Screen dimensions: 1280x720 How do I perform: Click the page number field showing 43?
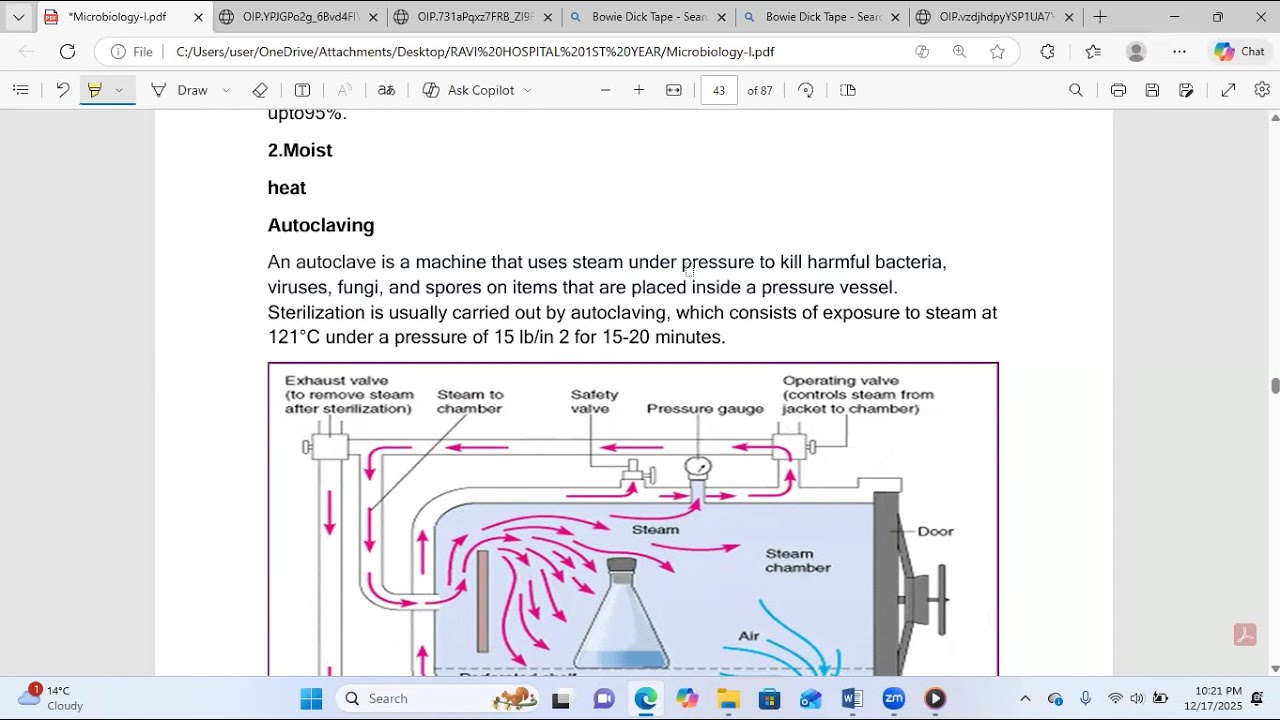[719, 90]
